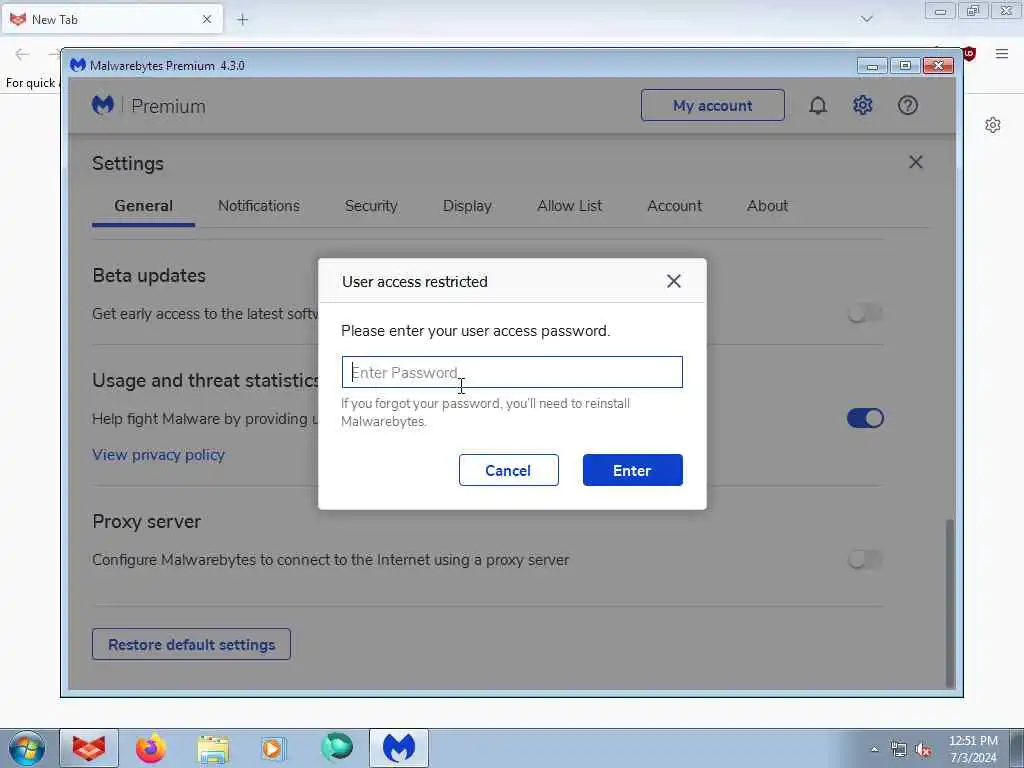Open the Malwarebytes notifications bell
Viewport: 1024px width, 768px height.
pos(818,105)
